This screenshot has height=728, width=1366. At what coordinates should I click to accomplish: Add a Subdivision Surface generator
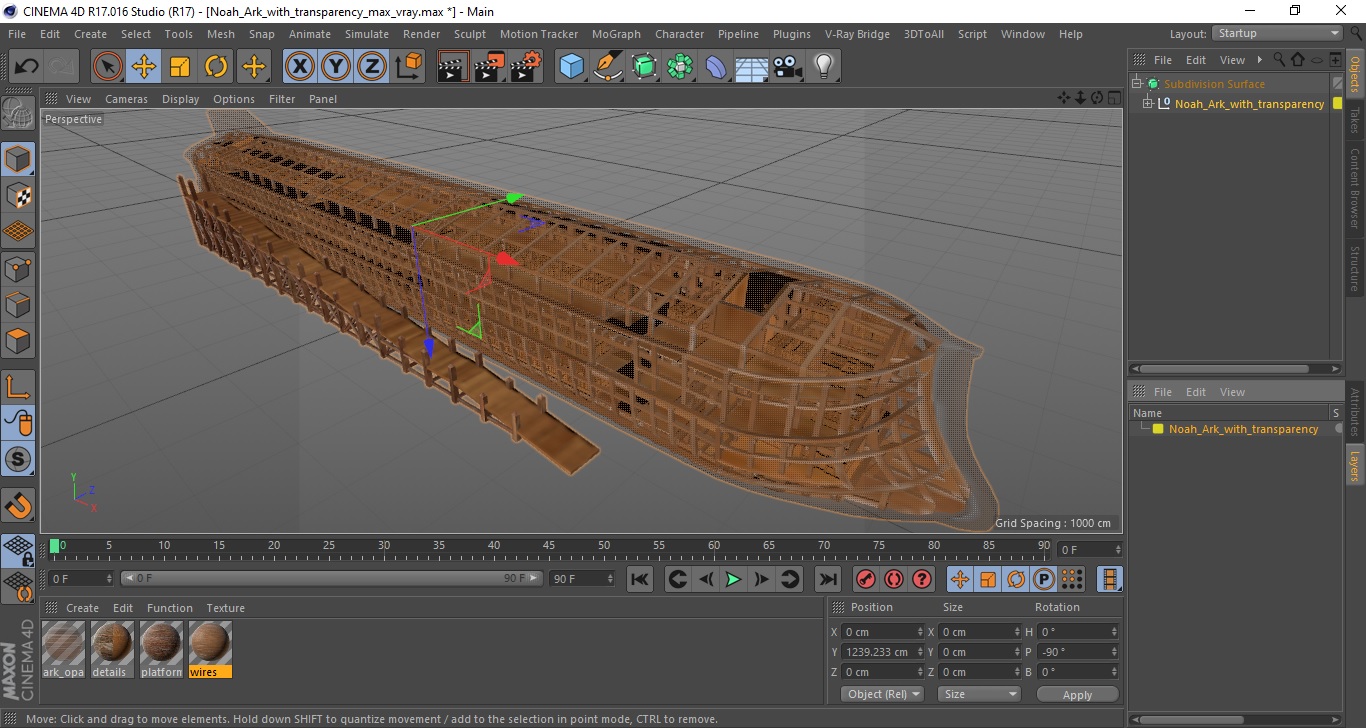[x=644, y=67]
